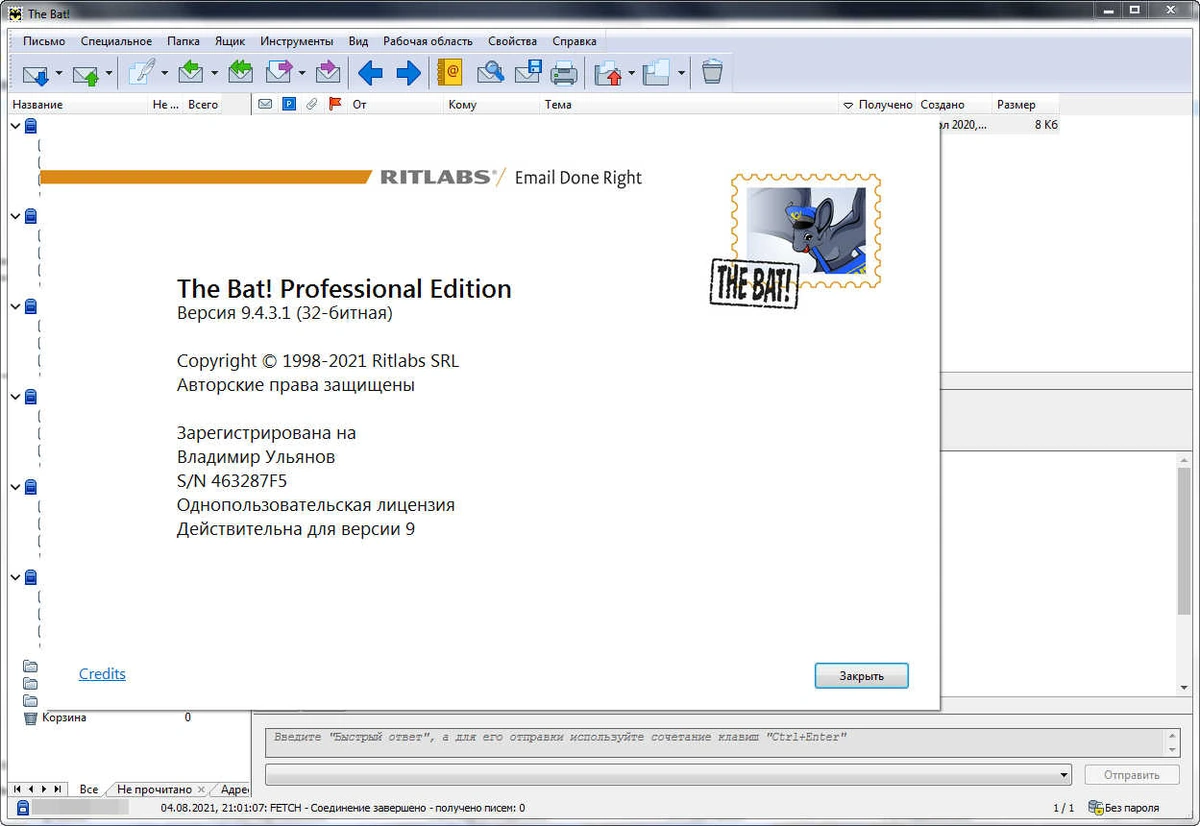Click the receive new mail toolbar icon
The image size is (1200, 826).
pyautogui.click(x=35, y=74)
